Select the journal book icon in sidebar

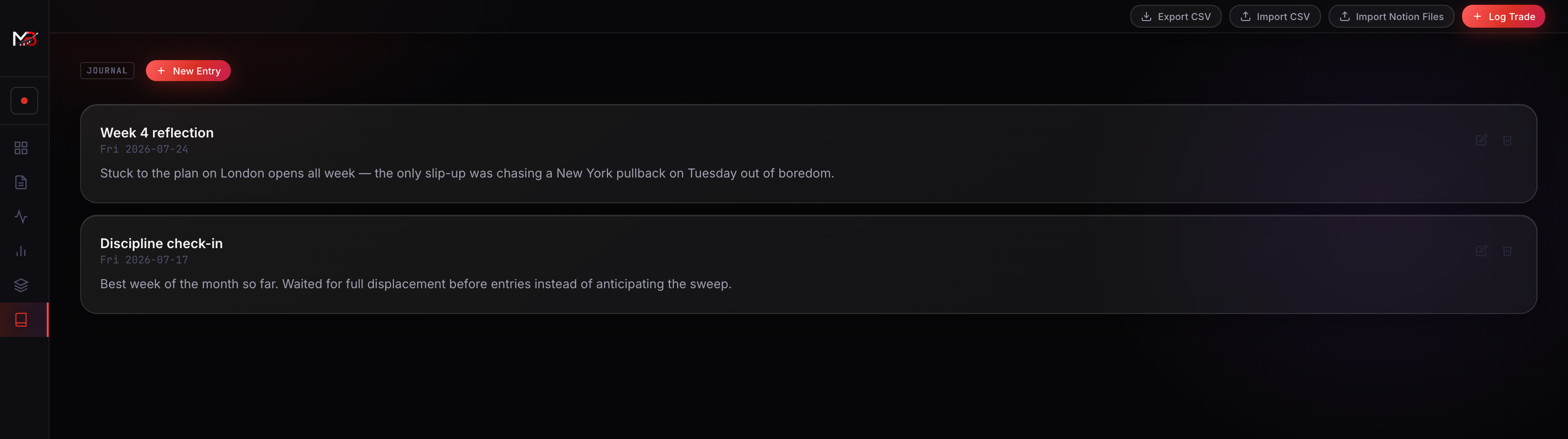(21, 320)
